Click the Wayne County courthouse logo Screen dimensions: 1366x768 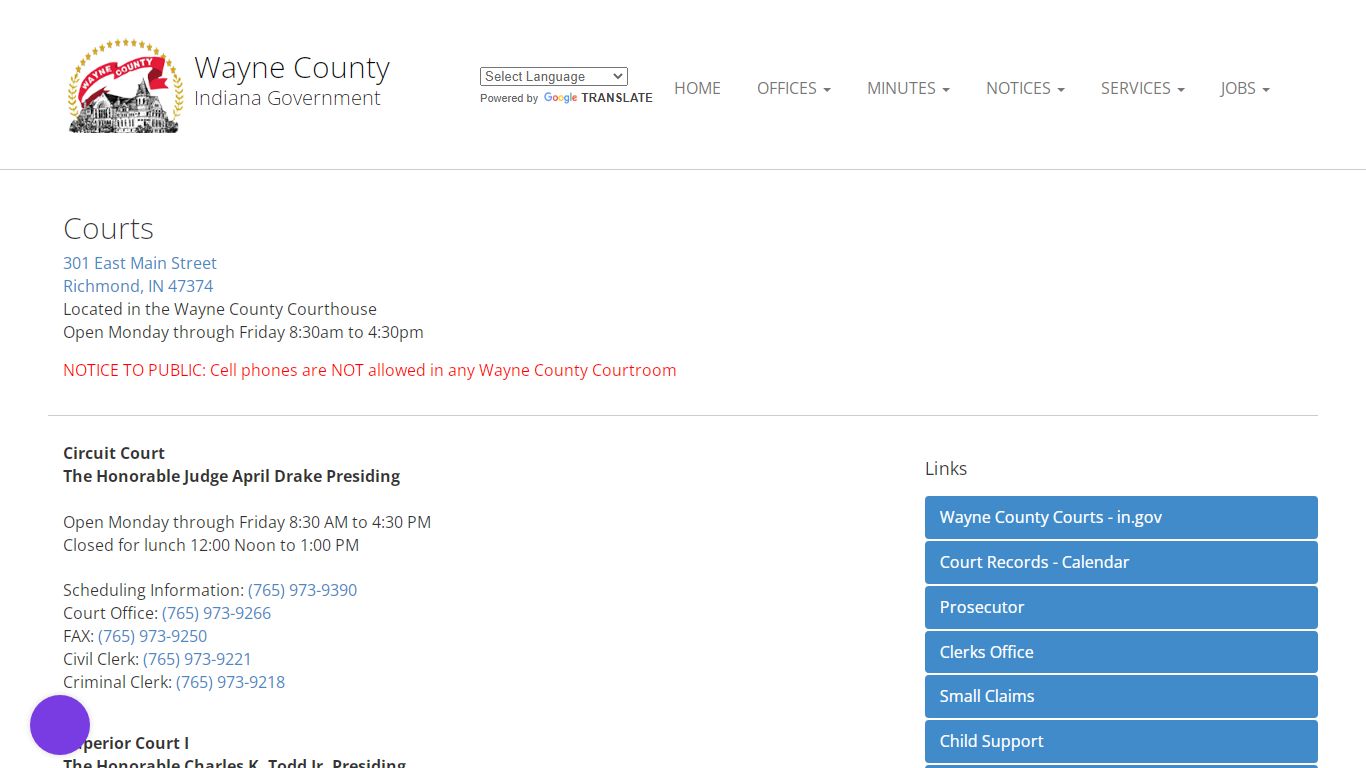click(126, 86)
